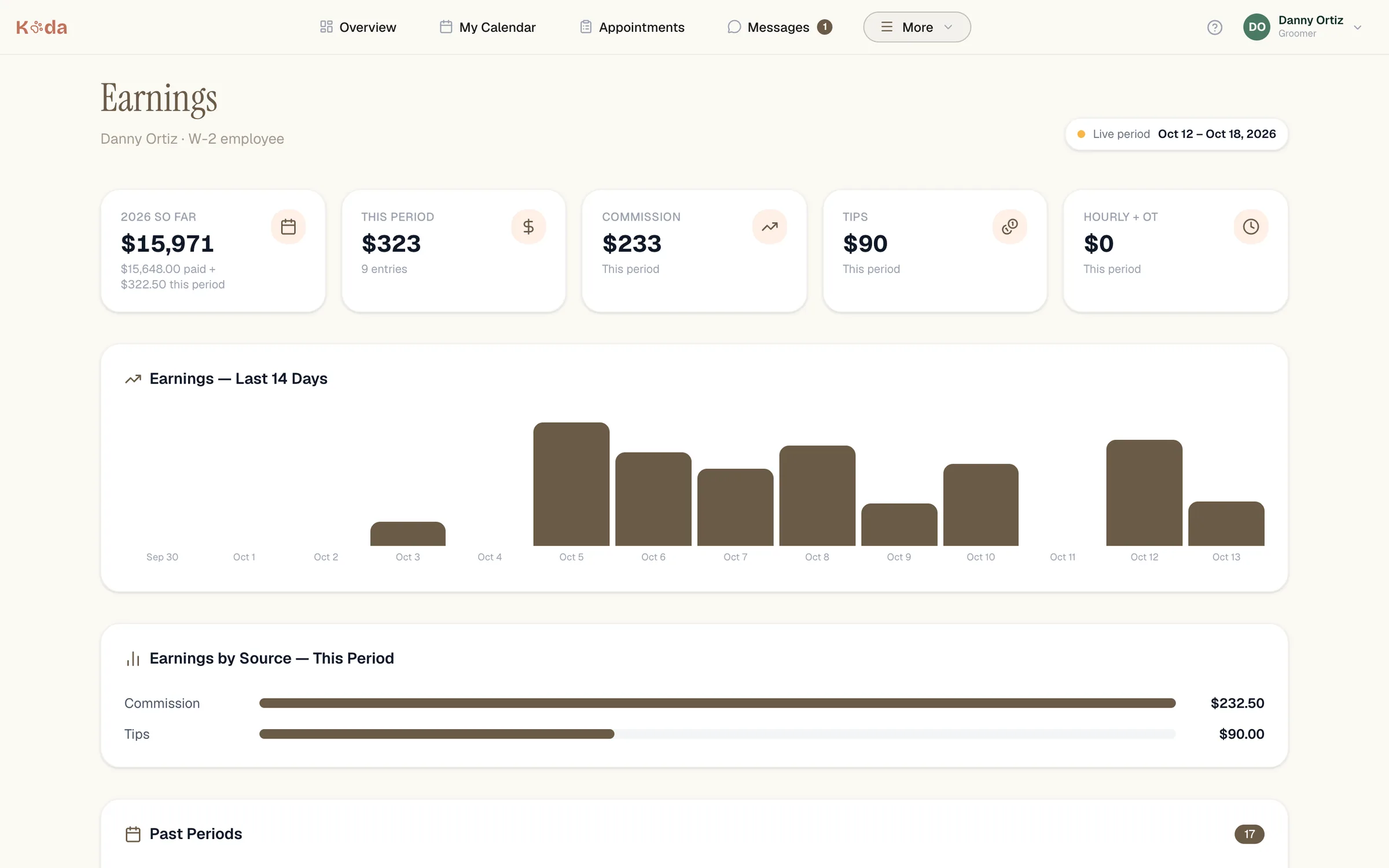The height and width of the screenshot is (868, 1389).
Task: Click the coins icon in Tips card
Action: tap(1010, 227)
